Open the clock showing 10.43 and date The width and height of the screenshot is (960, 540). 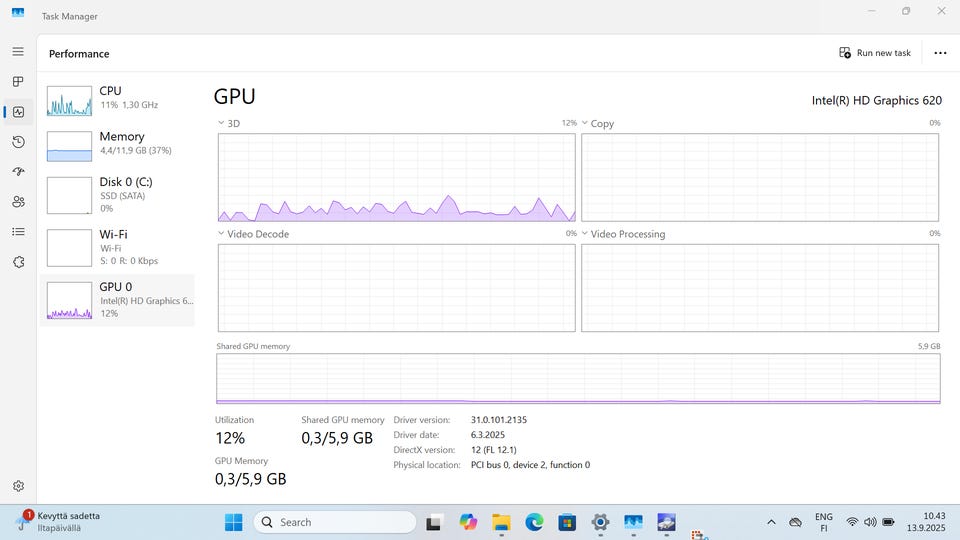[x=925, y=522]
